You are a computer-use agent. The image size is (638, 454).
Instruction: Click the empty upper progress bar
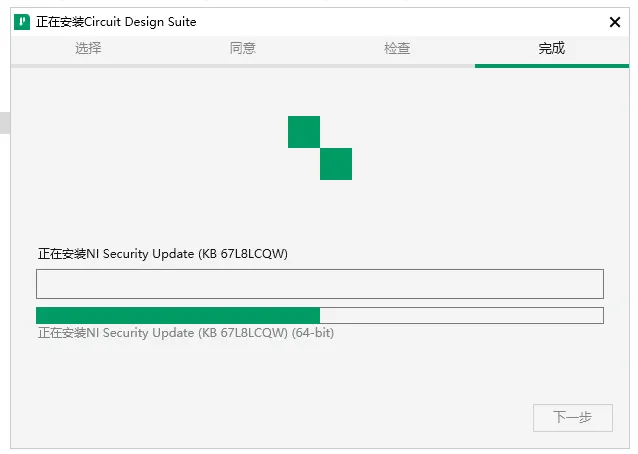[x=319, y=284]
